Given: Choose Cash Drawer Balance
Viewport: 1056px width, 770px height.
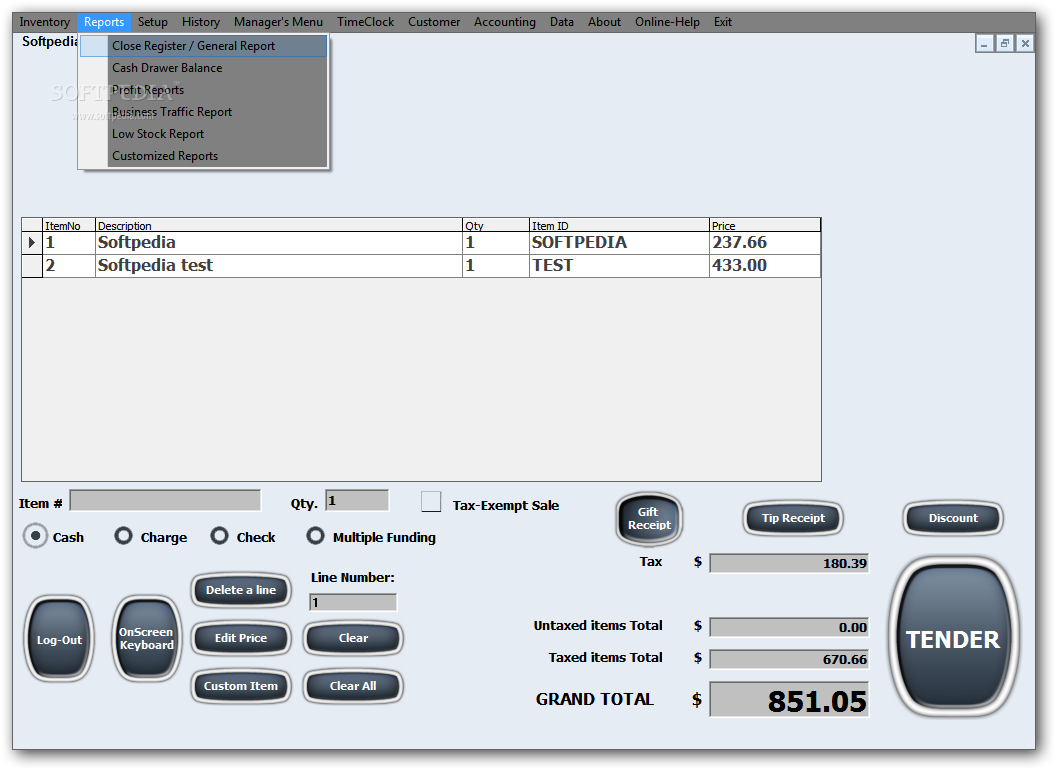Looking at the screenshot, I should click(203, 68).
